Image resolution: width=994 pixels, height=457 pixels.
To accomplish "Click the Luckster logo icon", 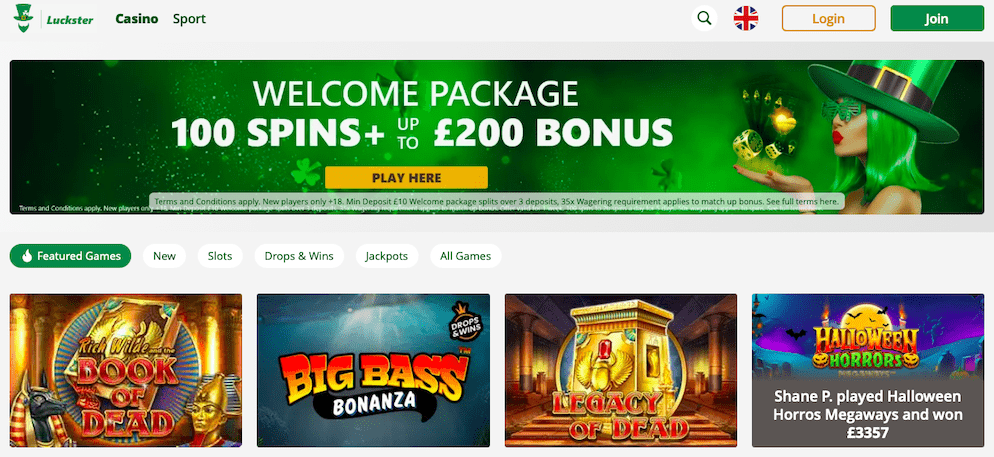I will (23, 19).
